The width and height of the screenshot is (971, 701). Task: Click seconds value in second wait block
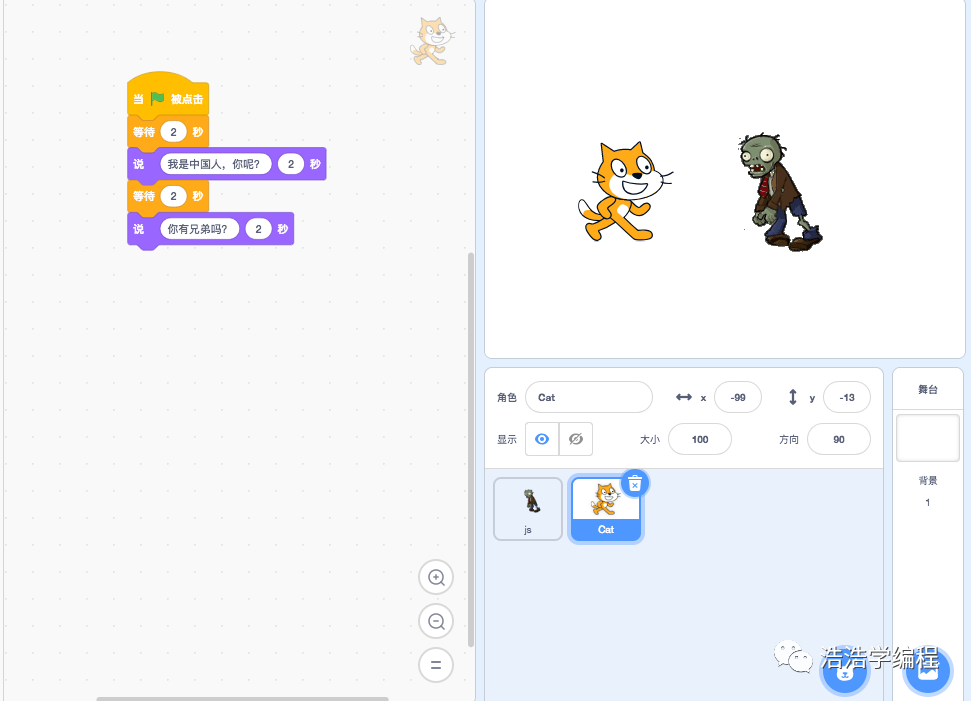click(x=173, y=196)
